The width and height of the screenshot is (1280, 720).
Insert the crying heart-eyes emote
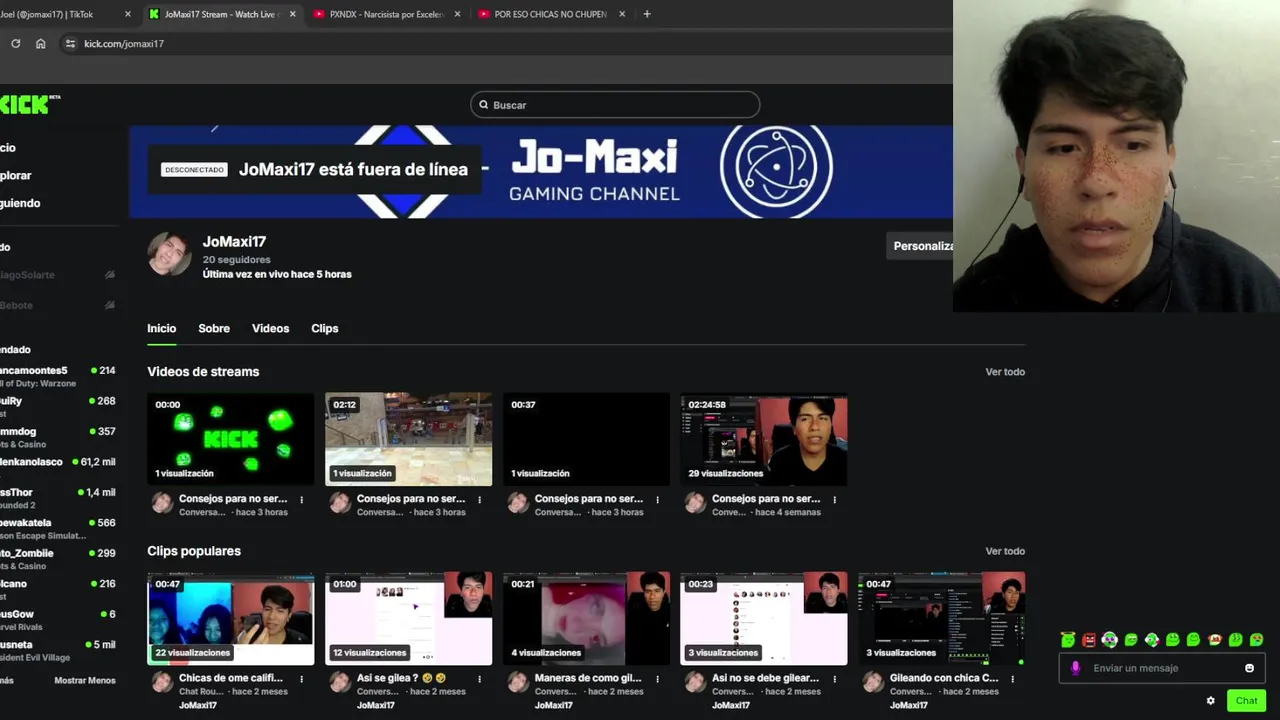point(1257,639)
